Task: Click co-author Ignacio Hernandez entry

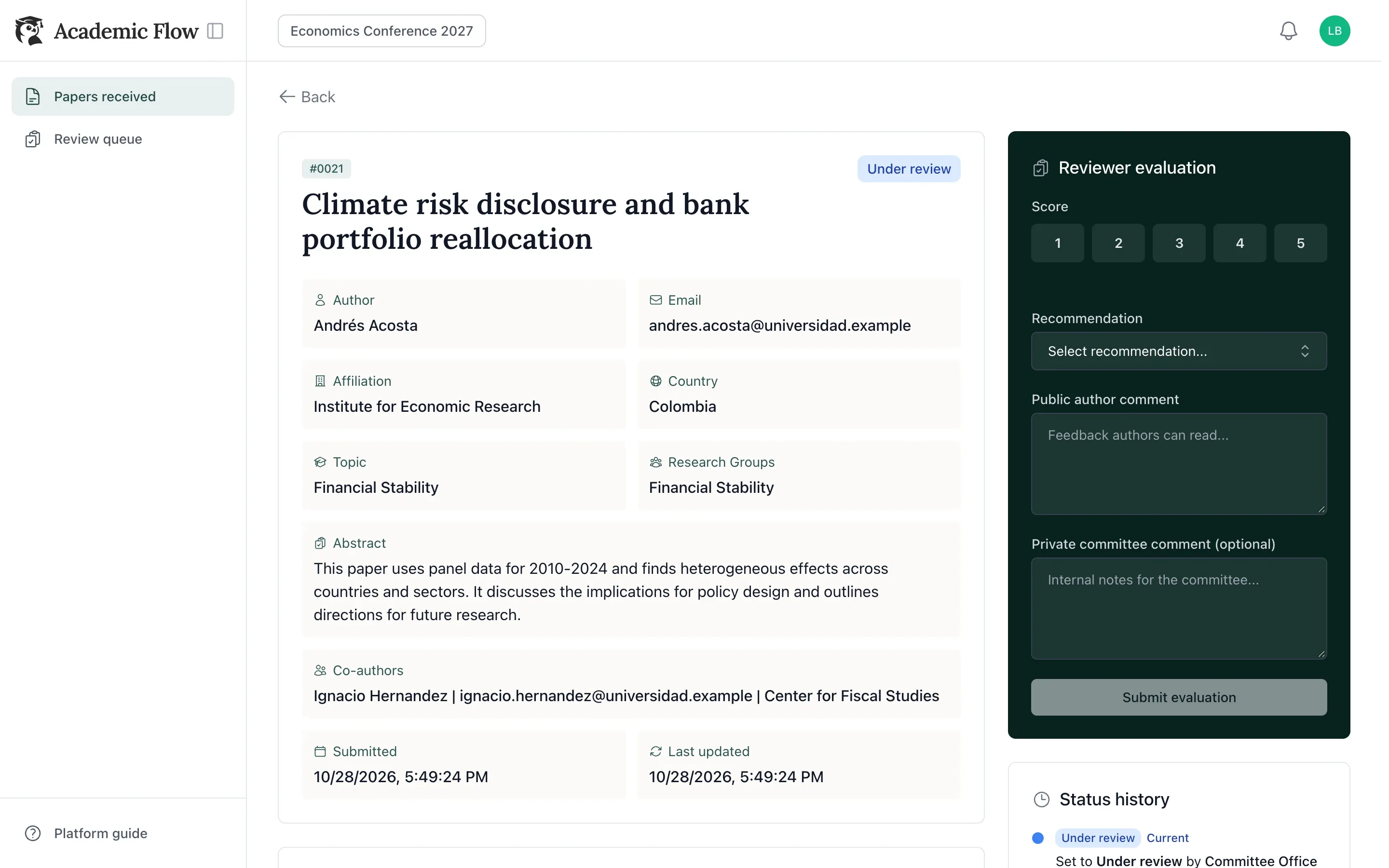Action: pyautogui.click(x=626, y=696)
